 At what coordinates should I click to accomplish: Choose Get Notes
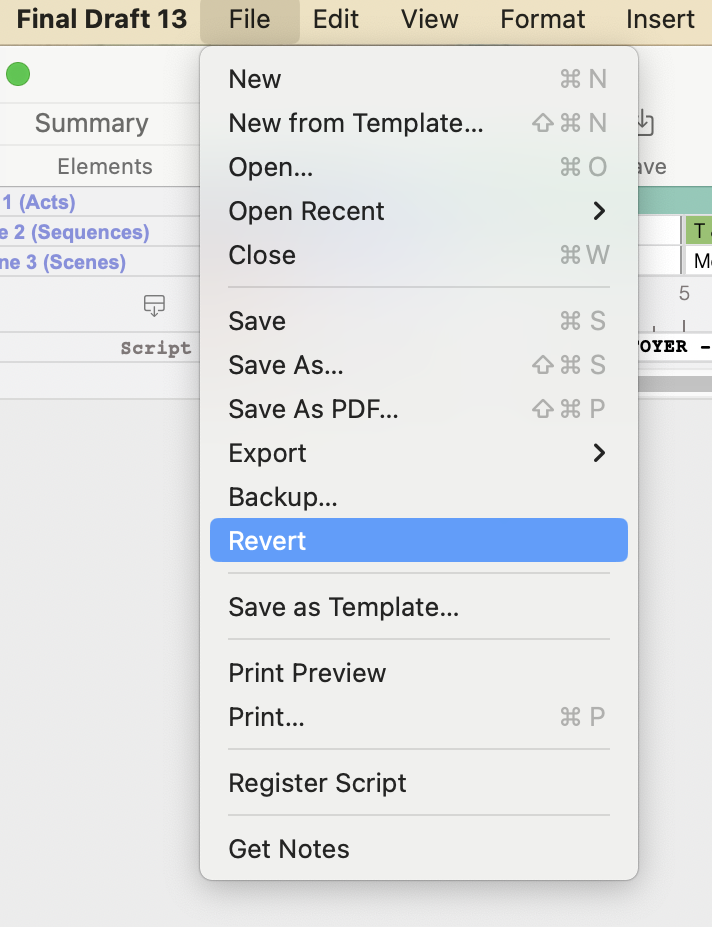(x=289, y=849)
